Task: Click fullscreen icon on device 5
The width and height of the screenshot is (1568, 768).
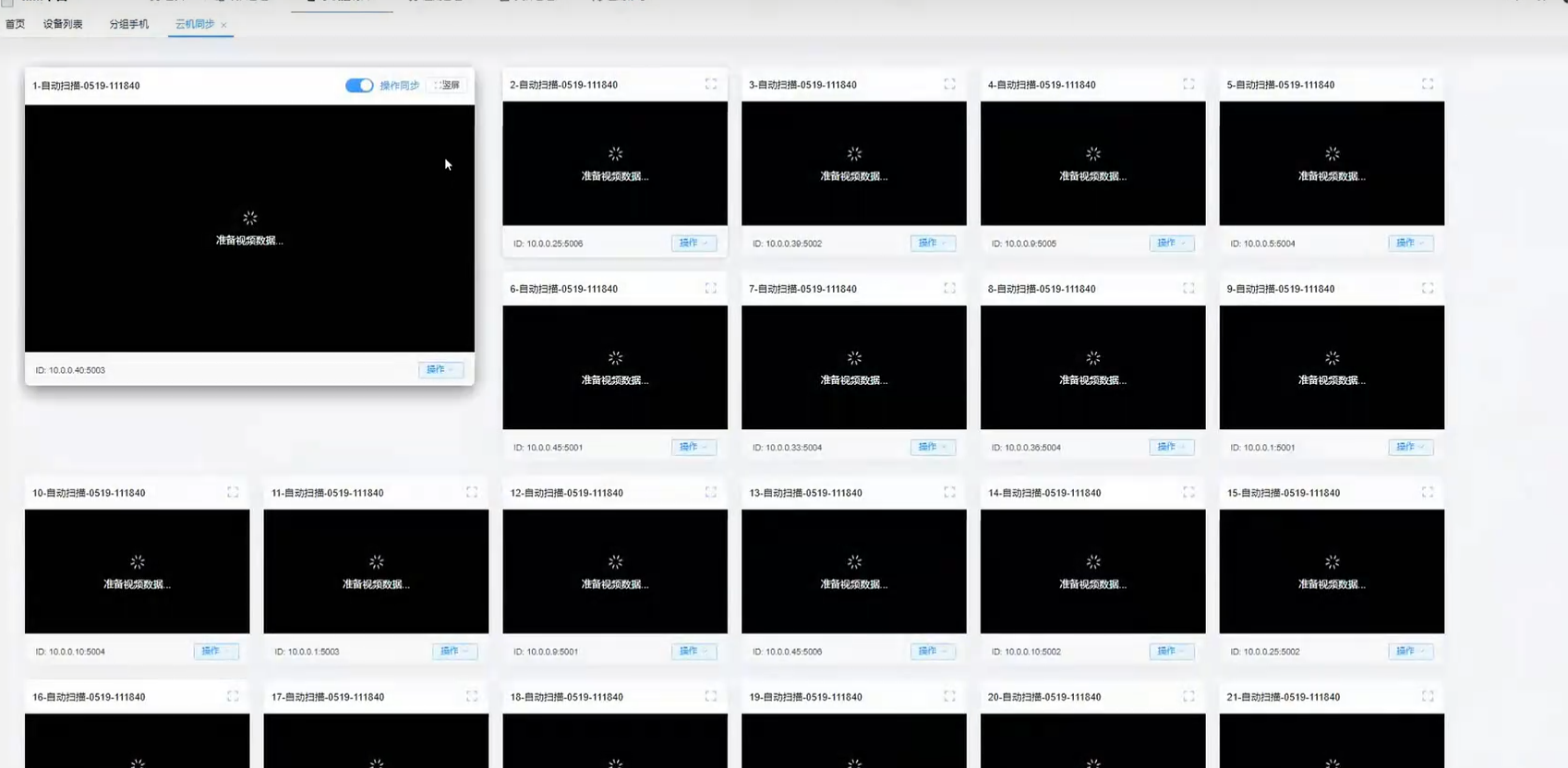Action: click(x=1428, y=84)
